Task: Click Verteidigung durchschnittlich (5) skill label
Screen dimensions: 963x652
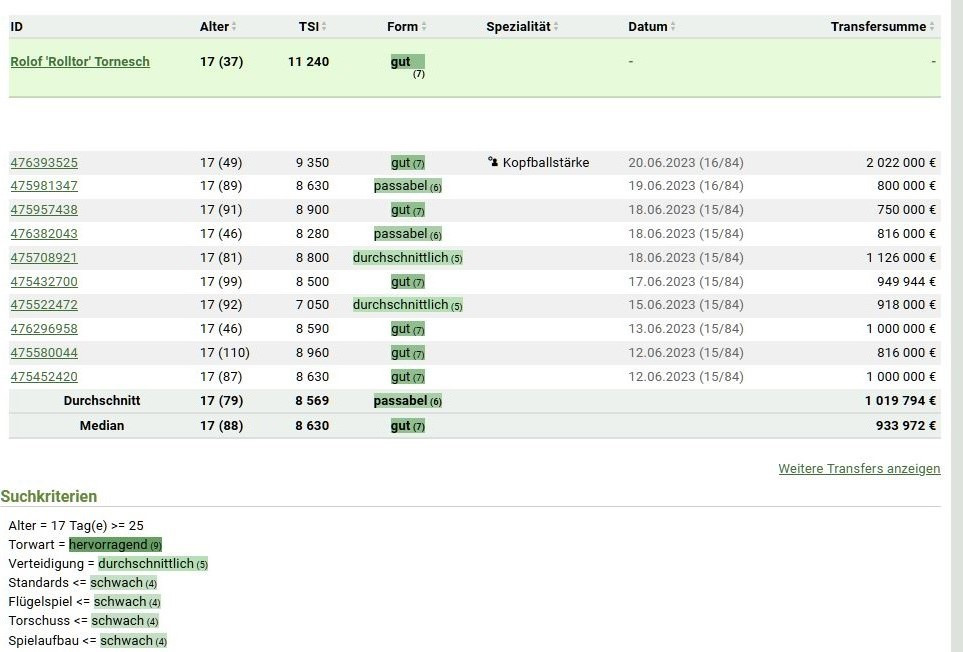Action: point(153,564)
